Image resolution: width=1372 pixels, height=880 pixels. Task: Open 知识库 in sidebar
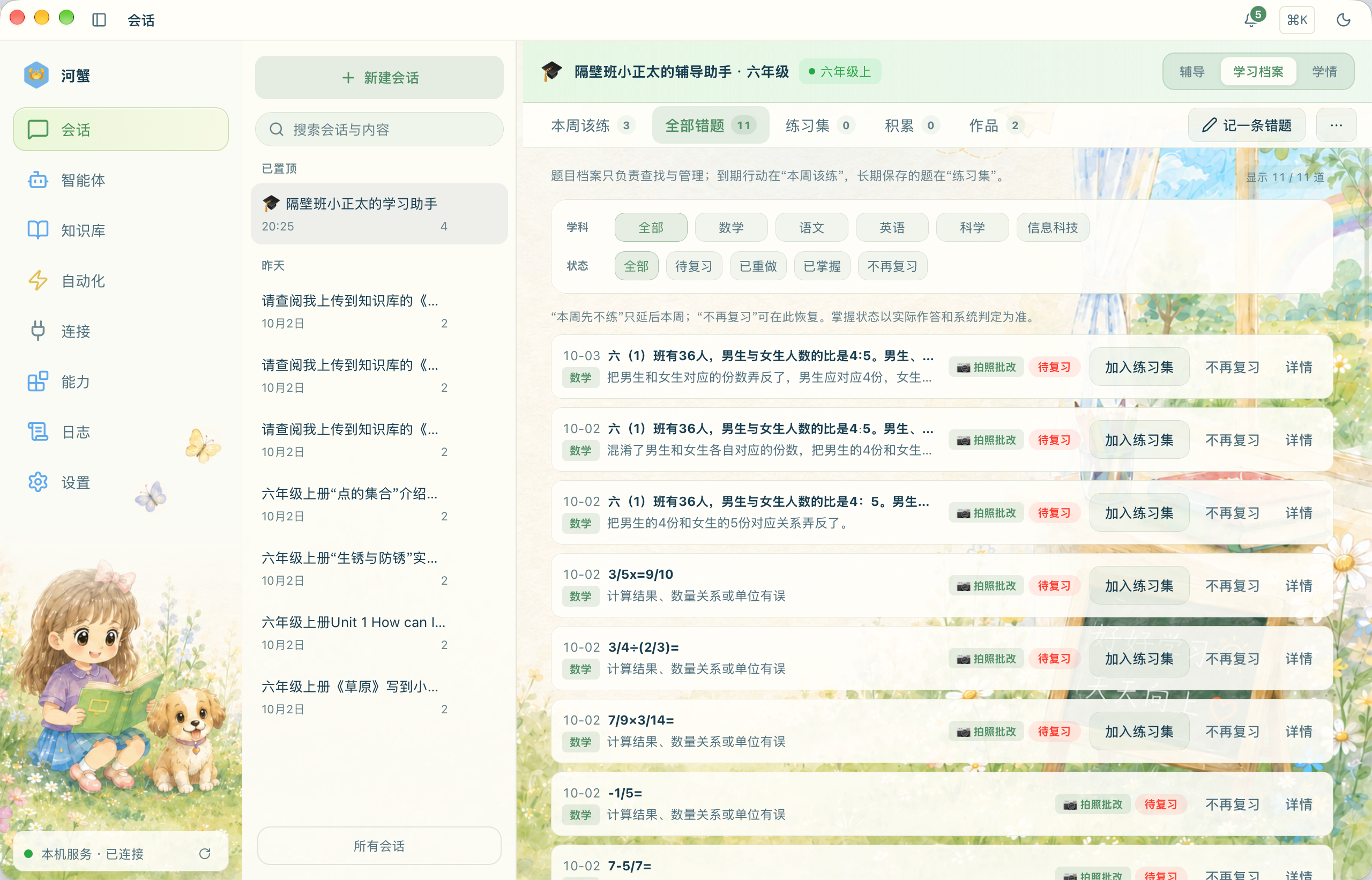(x=121, y=230)
